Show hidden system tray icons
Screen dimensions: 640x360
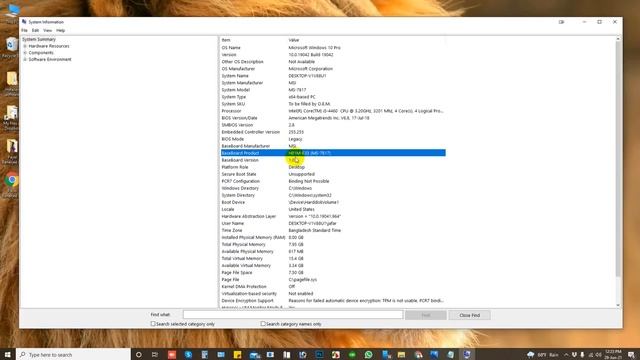566,355
